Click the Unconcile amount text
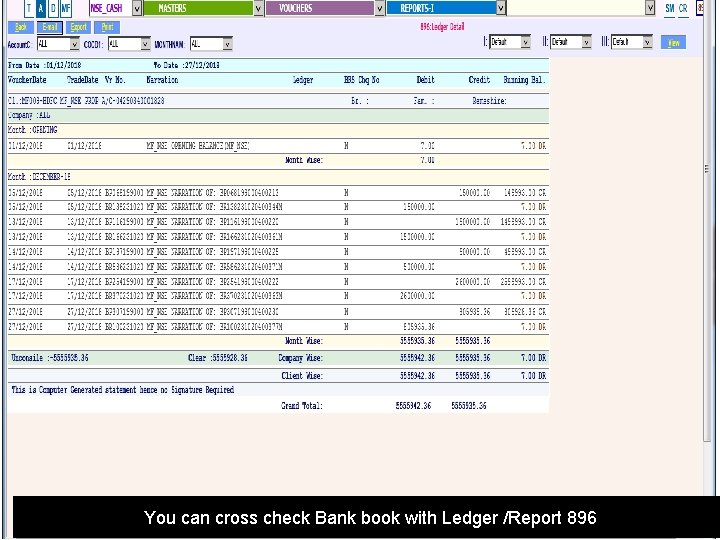This screenshot has height=540, width=720. click(50, 358)
